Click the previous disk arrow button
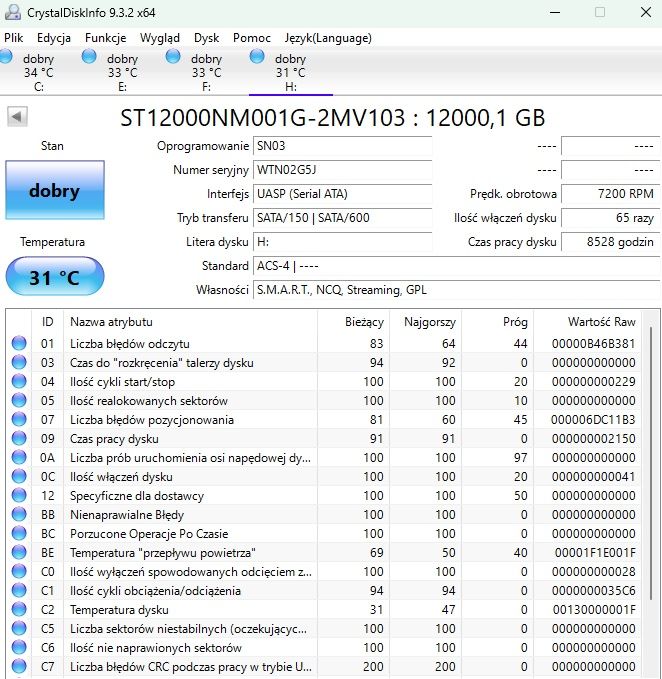Viewport: 662px width, 679px height. pos(17,116)
